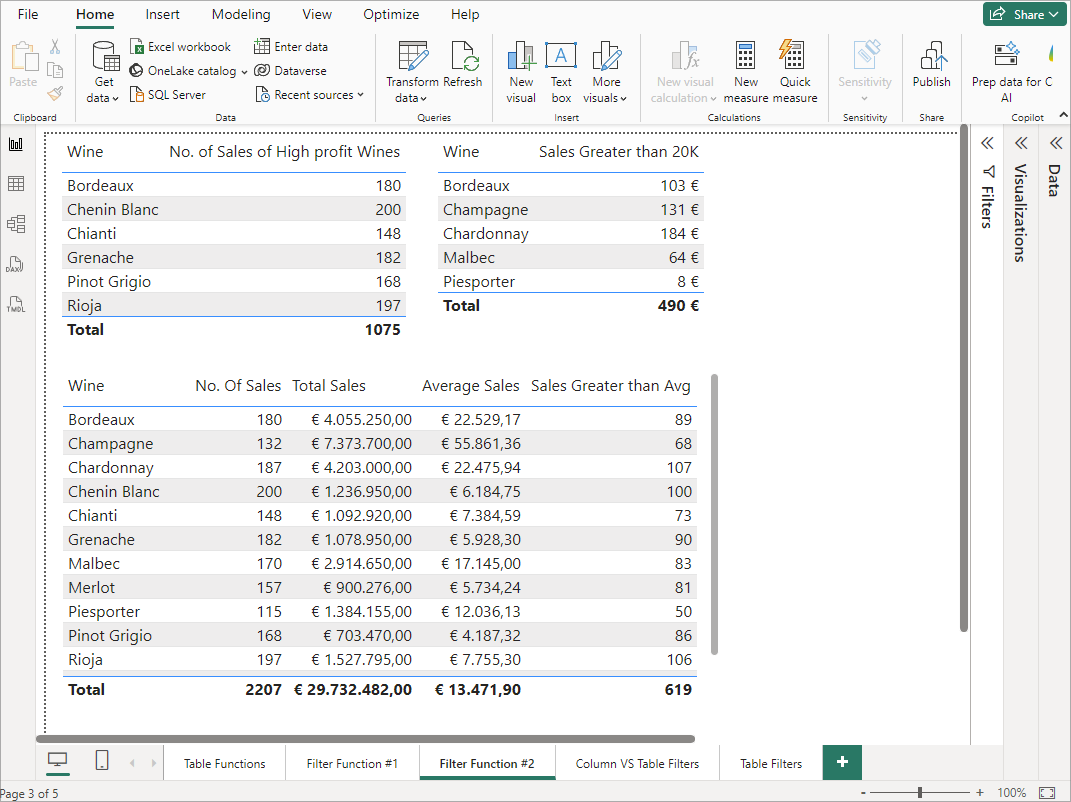Open Model view in left sidebar

(x=16, y=224)
